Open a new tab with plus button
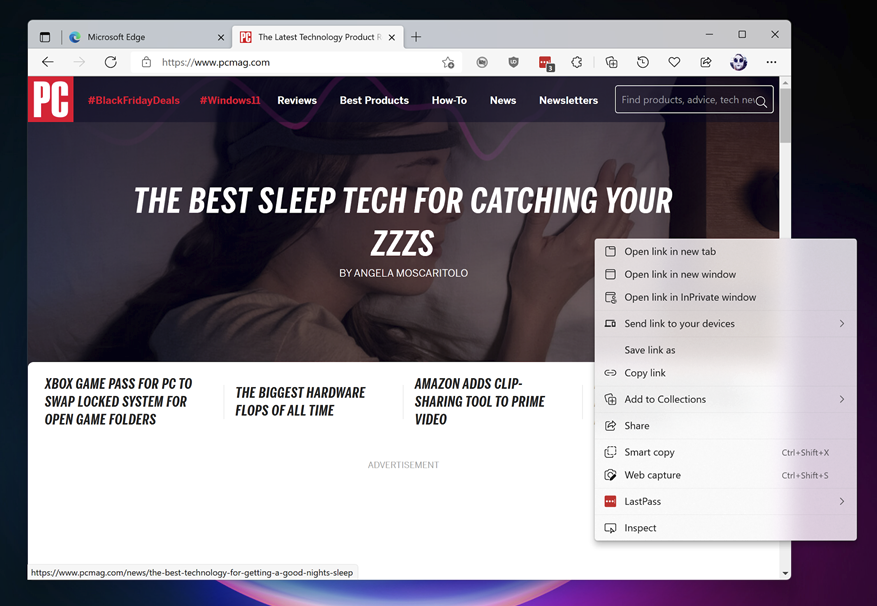Viewport: 877px width, 606px height. [416, 37]
